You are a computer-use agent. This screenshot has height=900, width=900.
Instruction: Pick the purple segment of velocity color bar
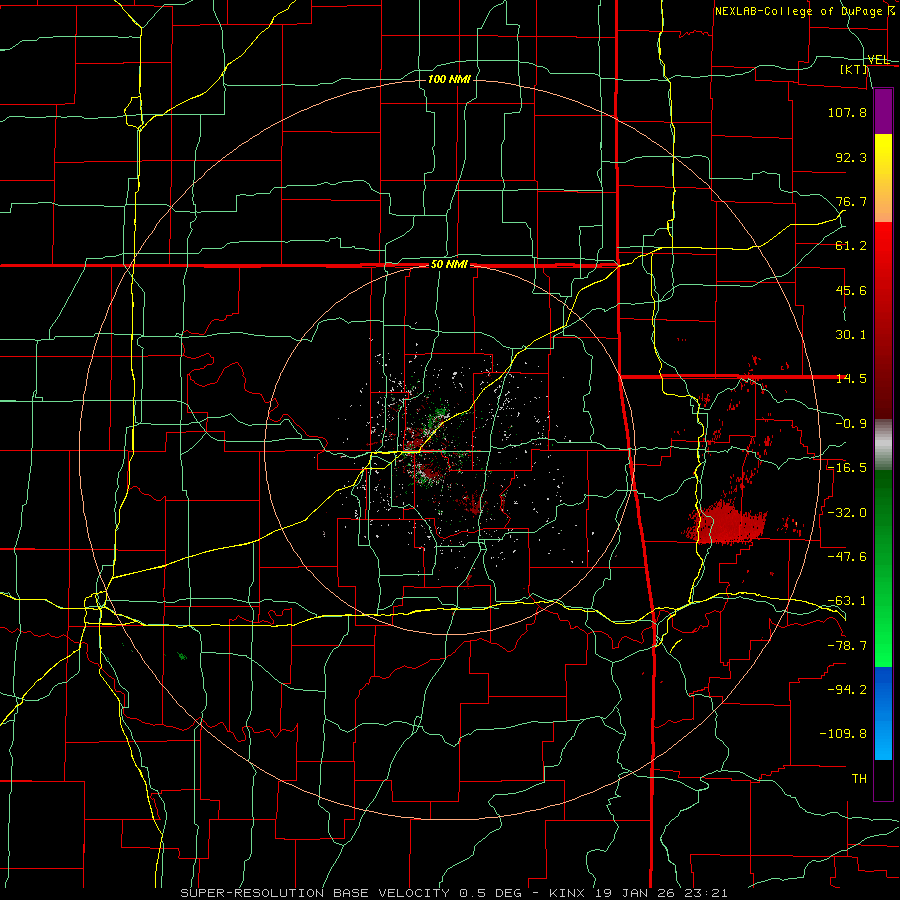click(x=883, y=111)
